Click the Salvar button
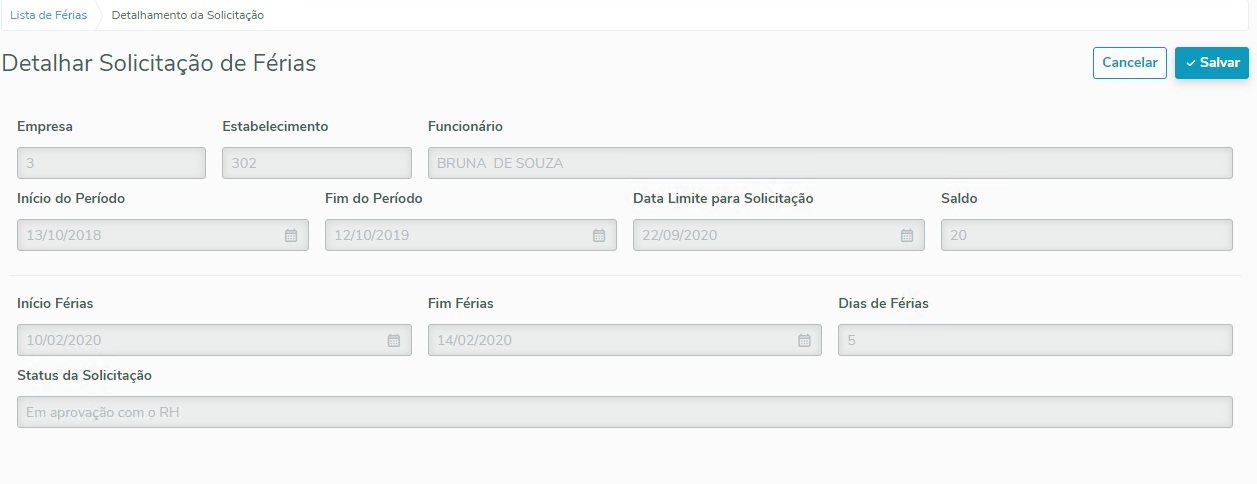 click(1211, 63)
